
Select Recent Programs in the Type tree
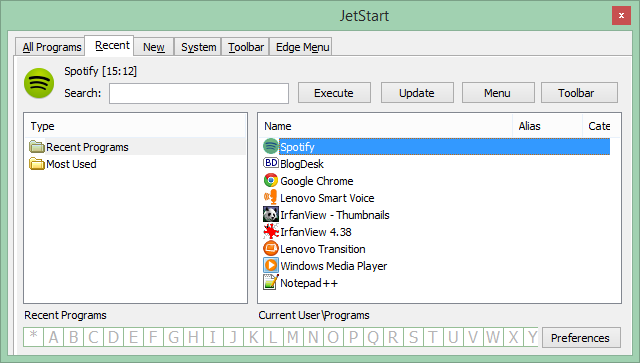click(x=87, y=147)
